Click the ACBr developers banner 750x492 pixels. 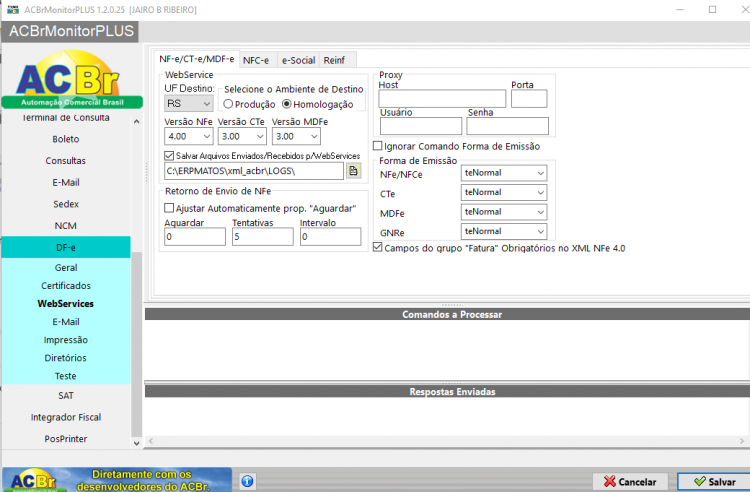(117, 480)
